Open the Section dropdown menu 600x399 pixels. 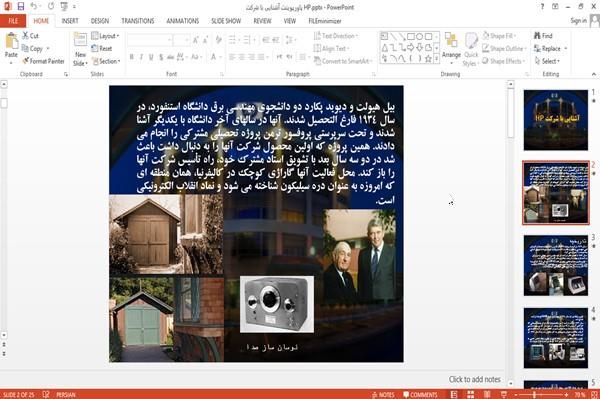(106, 61)
